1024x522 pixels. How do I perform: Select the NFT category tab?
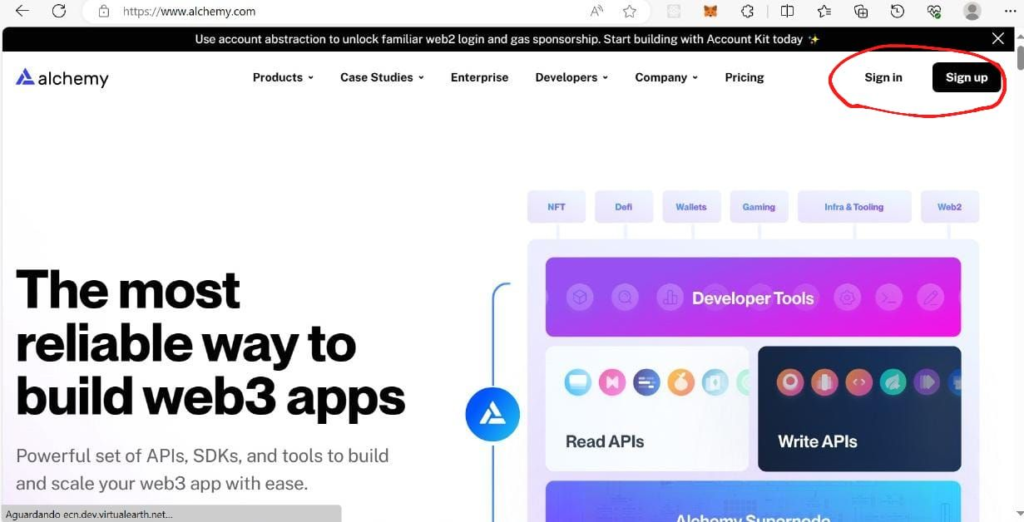(556, 206)
